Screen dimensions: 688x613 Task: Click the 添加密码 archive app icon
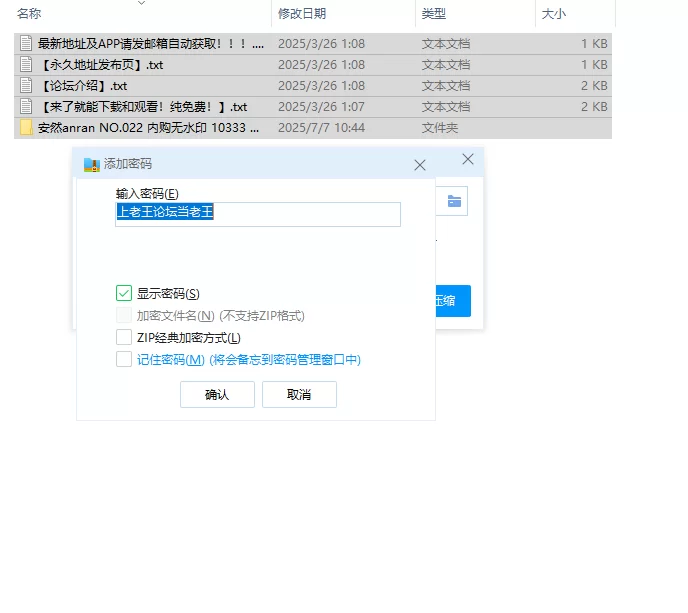pyautogui.click(x=92, y=165)
